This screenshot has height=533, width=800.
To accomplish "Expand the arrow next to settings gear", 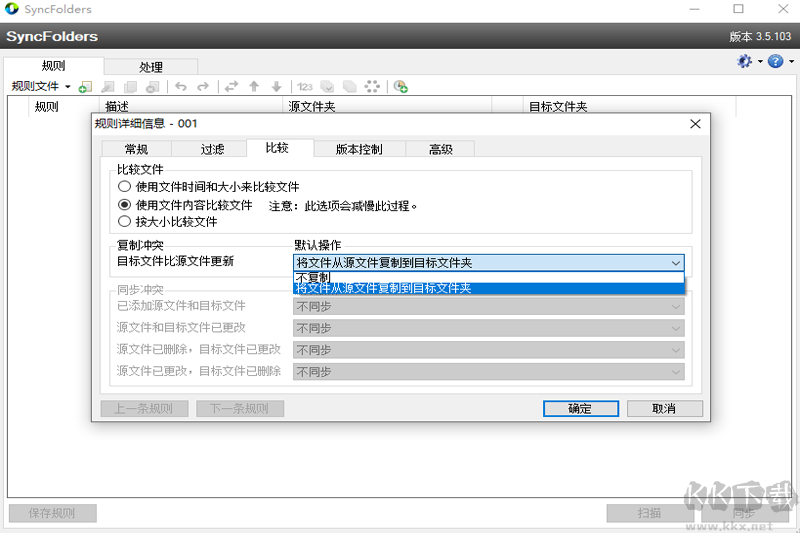I will pyautogui.click(x=760, y=62).
